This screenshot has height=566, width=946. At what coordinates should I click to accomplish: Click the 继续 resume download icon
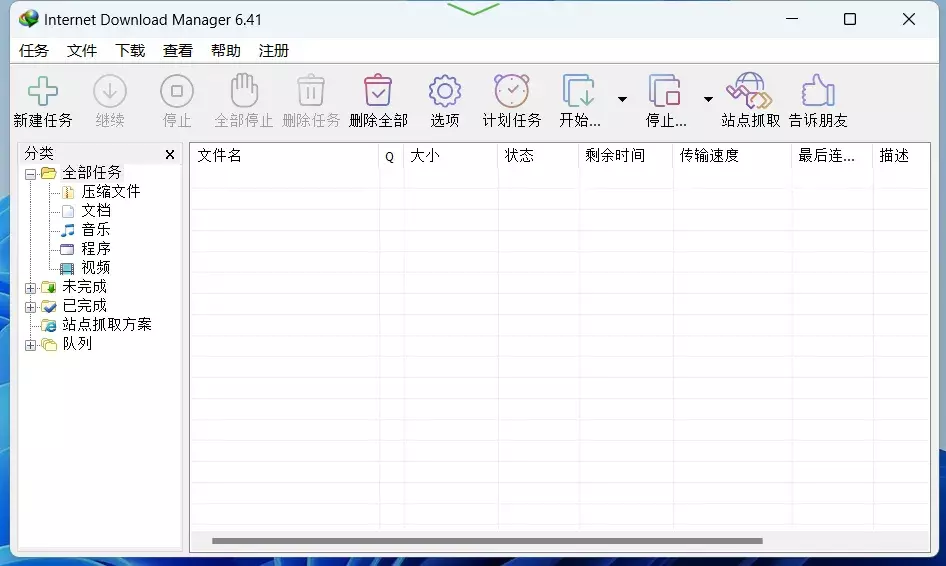point(110,91)
